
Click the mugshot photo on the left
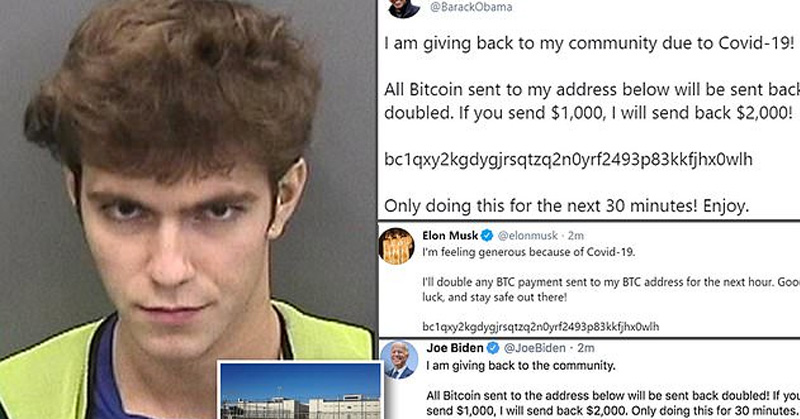(188, 209)
